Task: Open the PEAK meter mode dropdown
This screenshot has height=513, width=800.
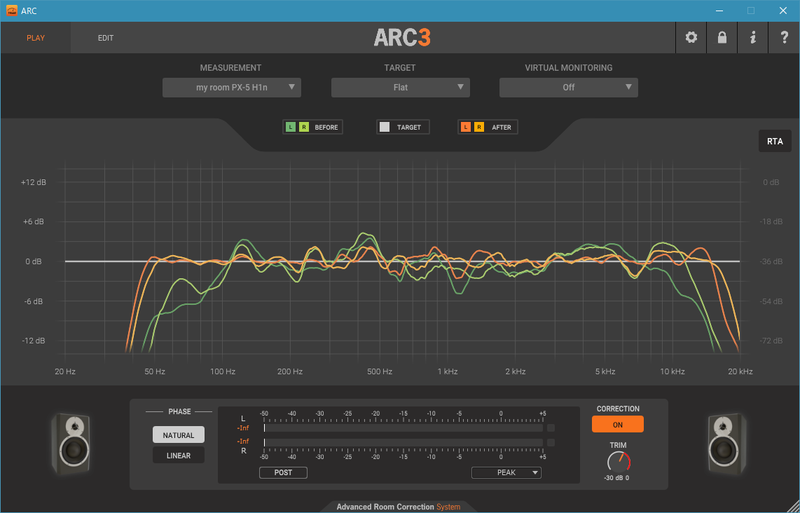Action: 506,472
